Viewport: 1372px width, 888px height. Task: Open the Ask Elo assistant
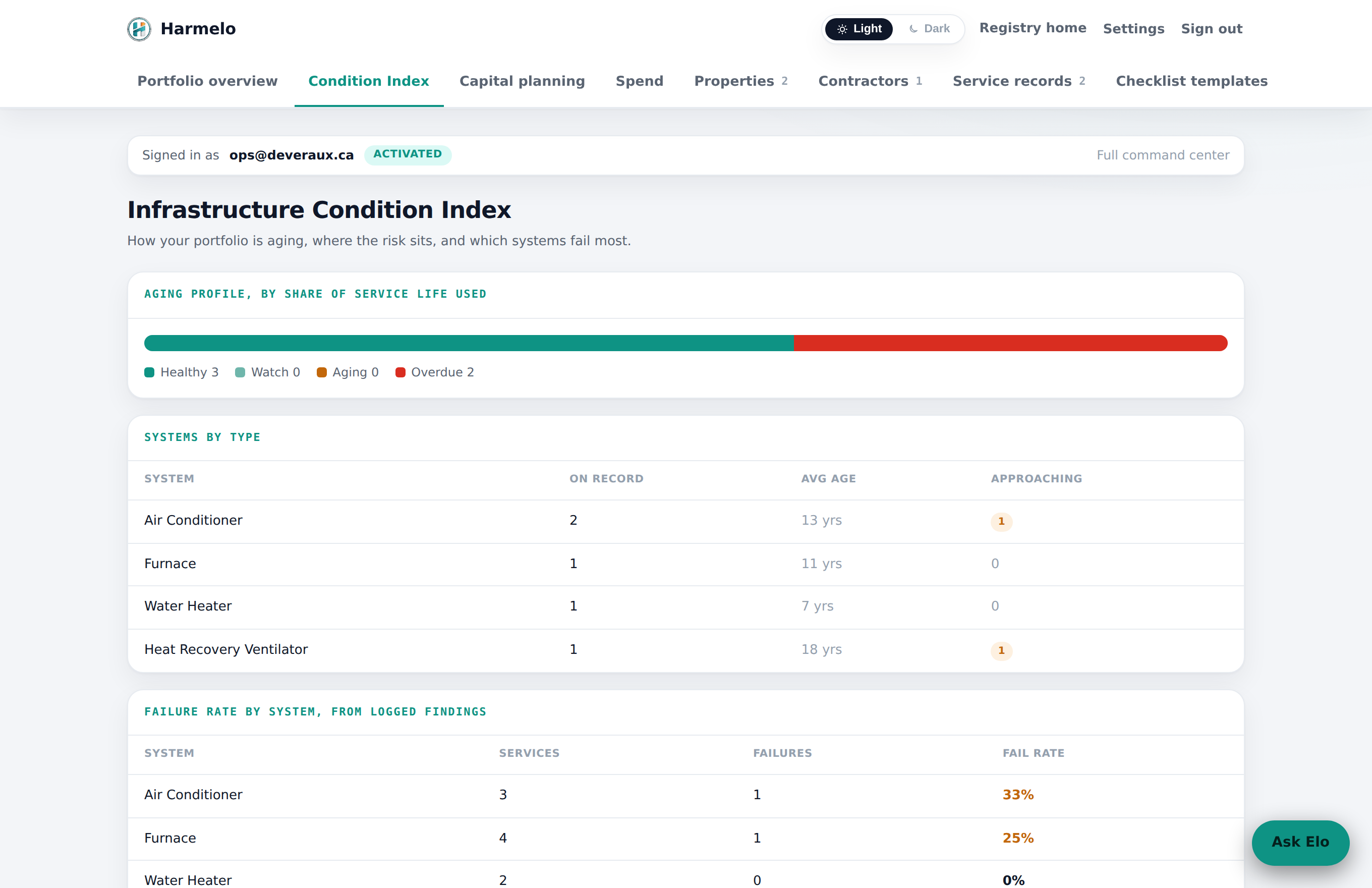[1300, 843]
